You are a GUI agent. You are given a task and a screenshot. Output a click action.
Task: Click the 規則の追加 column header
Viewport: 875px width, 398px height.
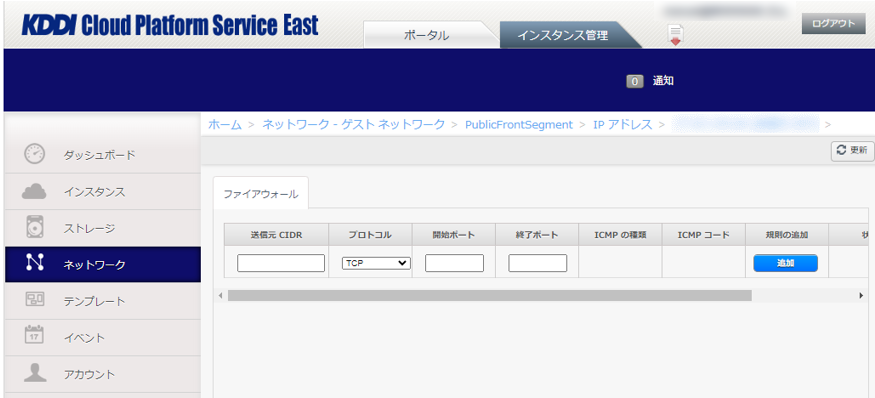point(787,235)
